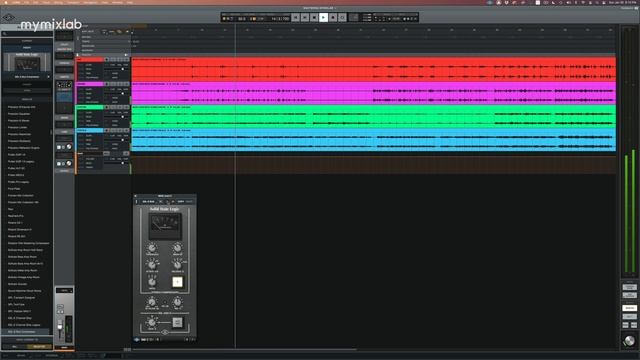Click the red audio clip in the timeline
Viewport: 640px width, 360px height.
click(373, 69)
